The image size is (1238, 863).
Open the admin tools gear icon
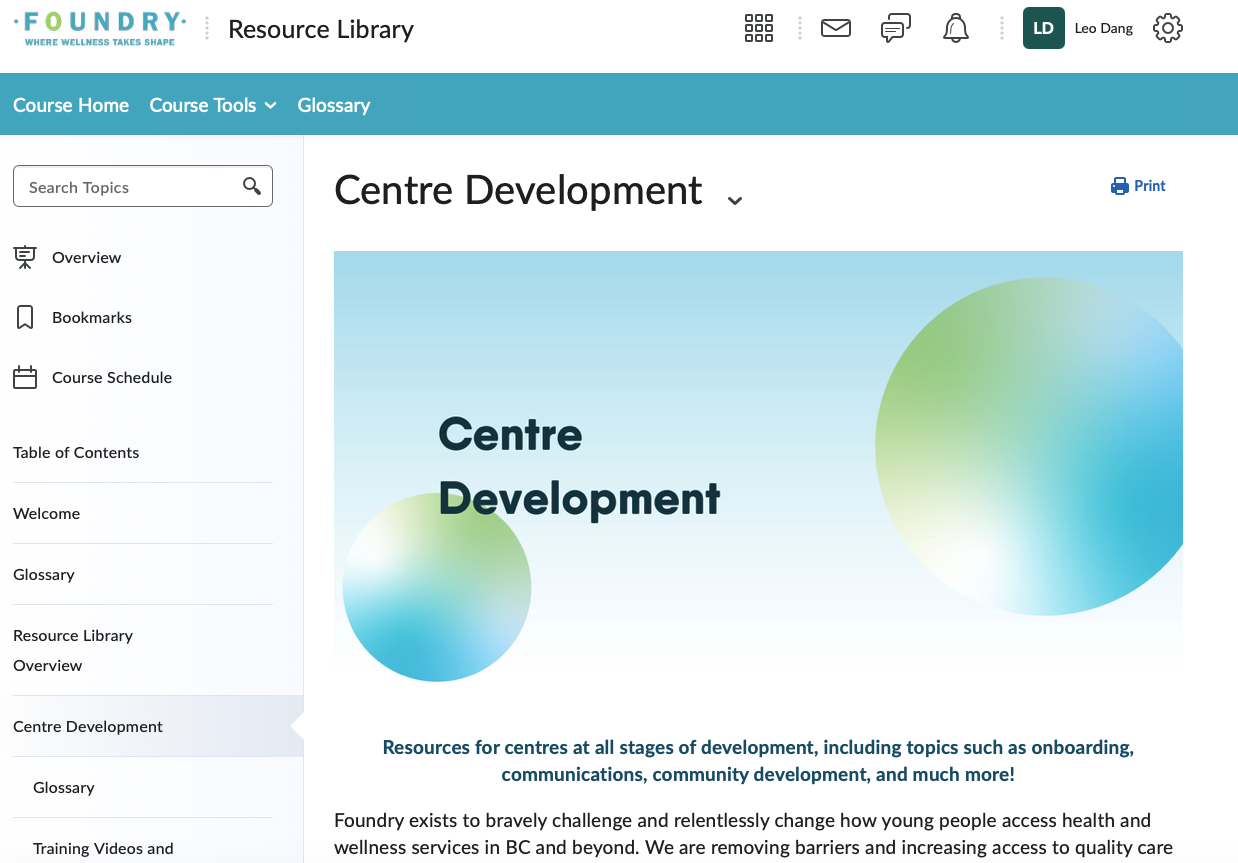pos(1167,28)
